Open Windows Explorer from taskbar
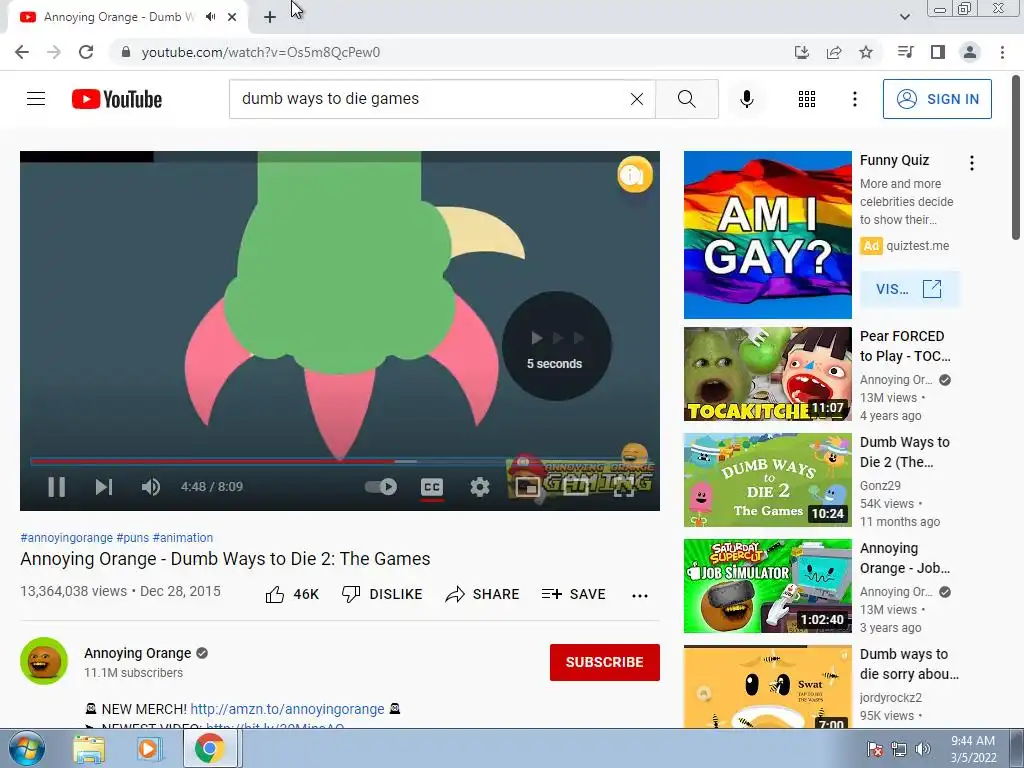This screenshot has height=768, width=1024. click(89, 748)
